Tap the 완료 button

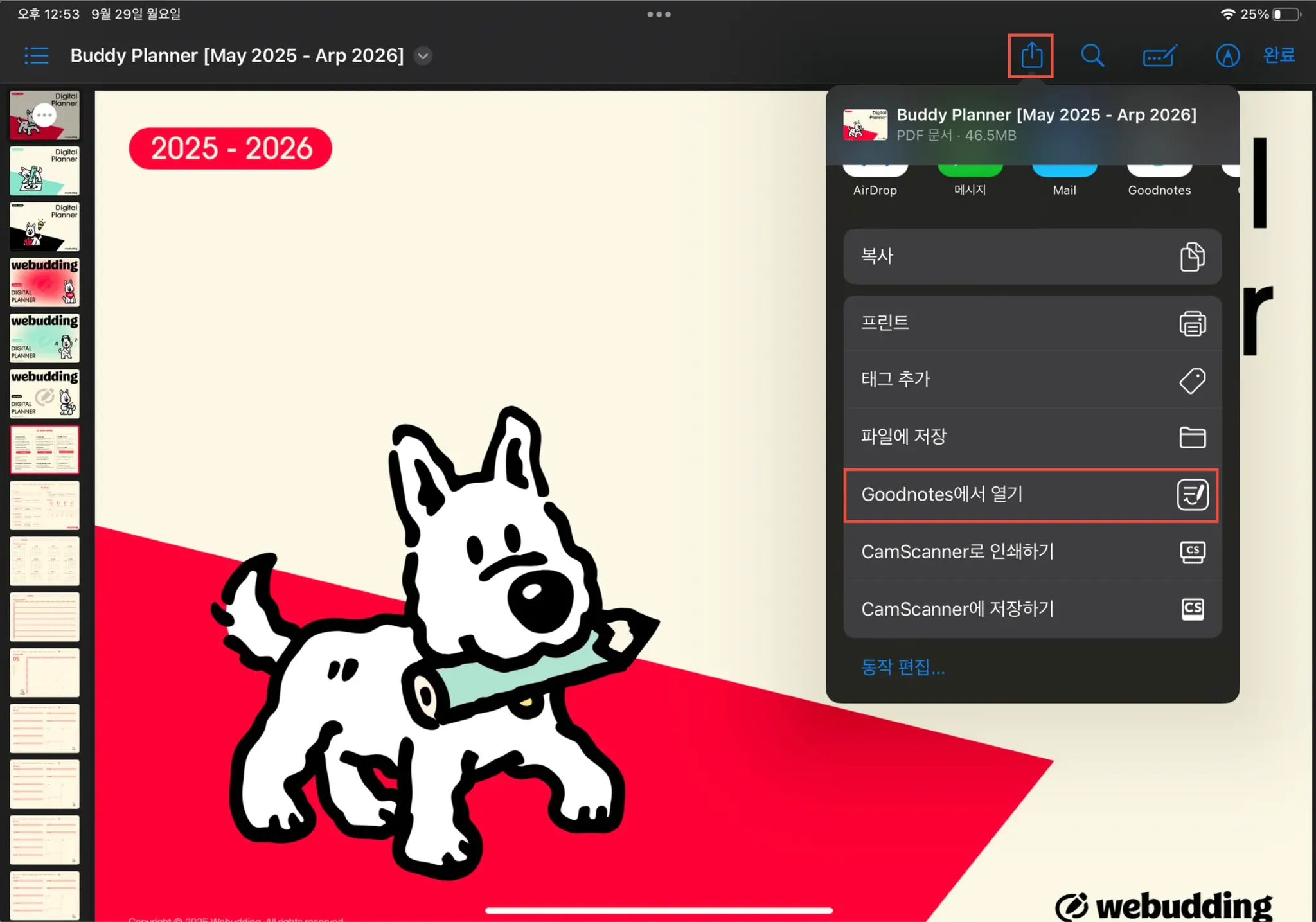[1279, 55]
